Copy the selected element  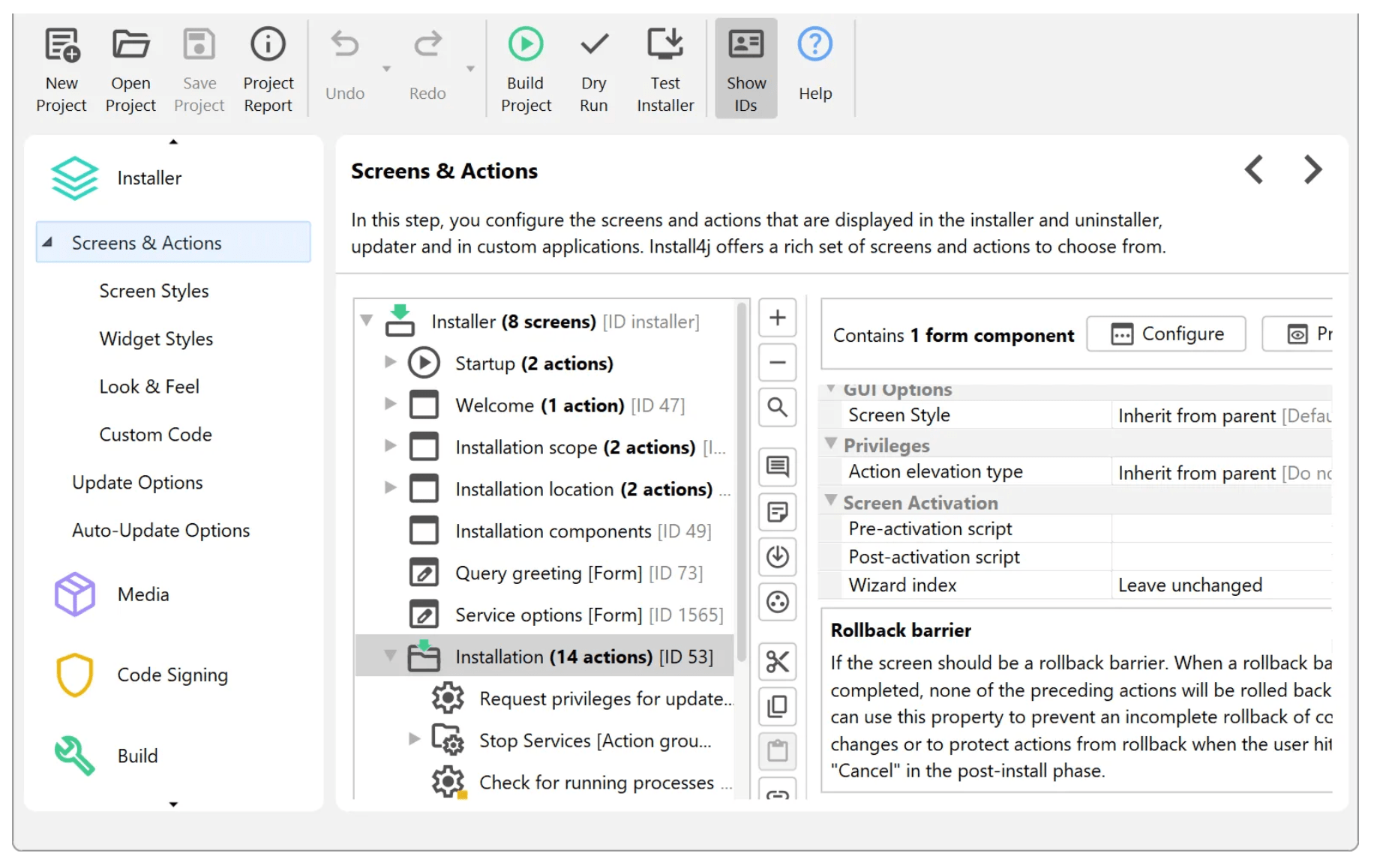778,707
